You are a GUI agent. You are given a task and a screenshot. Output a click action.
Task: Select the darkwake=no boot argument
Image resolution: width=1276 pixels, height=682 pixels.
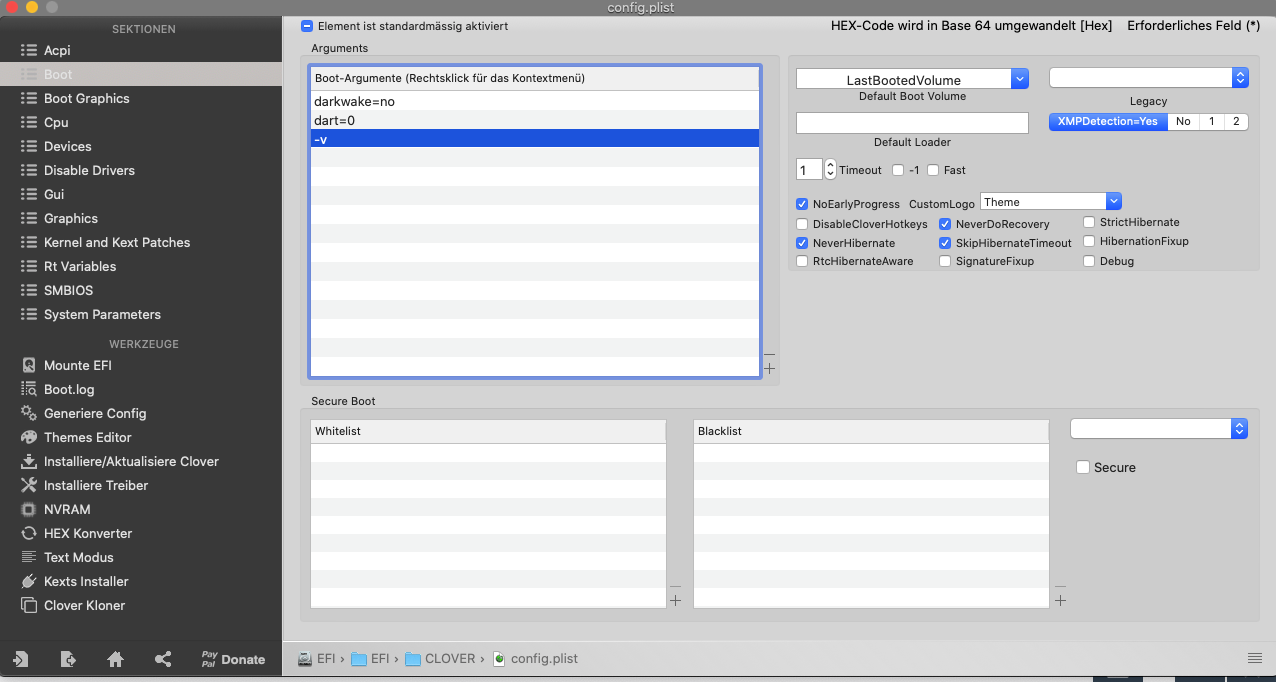535,101
